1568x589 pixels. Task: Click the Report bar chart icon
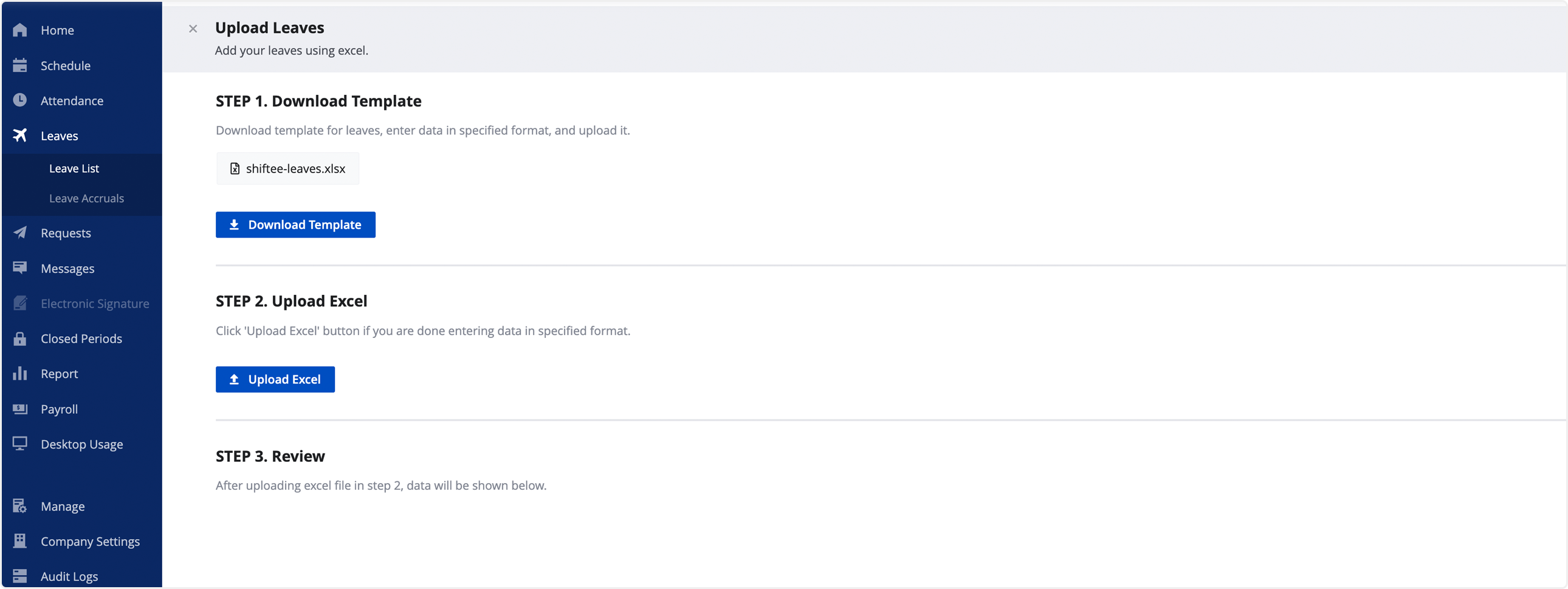point(20,373)
